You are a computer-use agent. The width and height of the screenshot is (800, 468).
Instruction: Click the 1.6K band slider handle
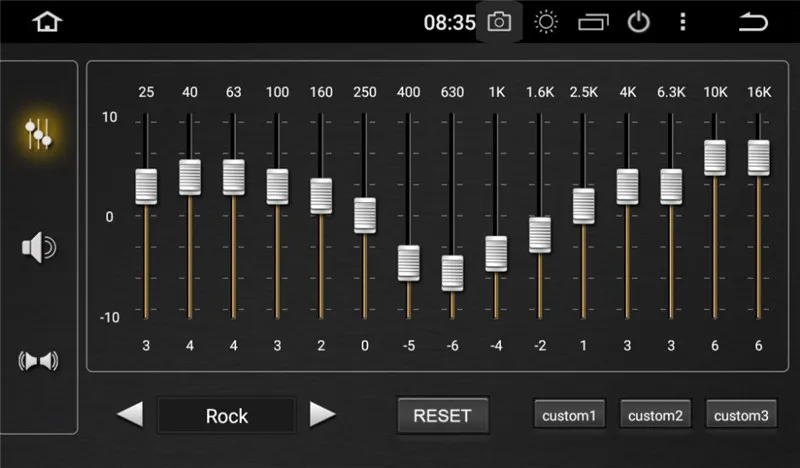[x=540, y=235]
